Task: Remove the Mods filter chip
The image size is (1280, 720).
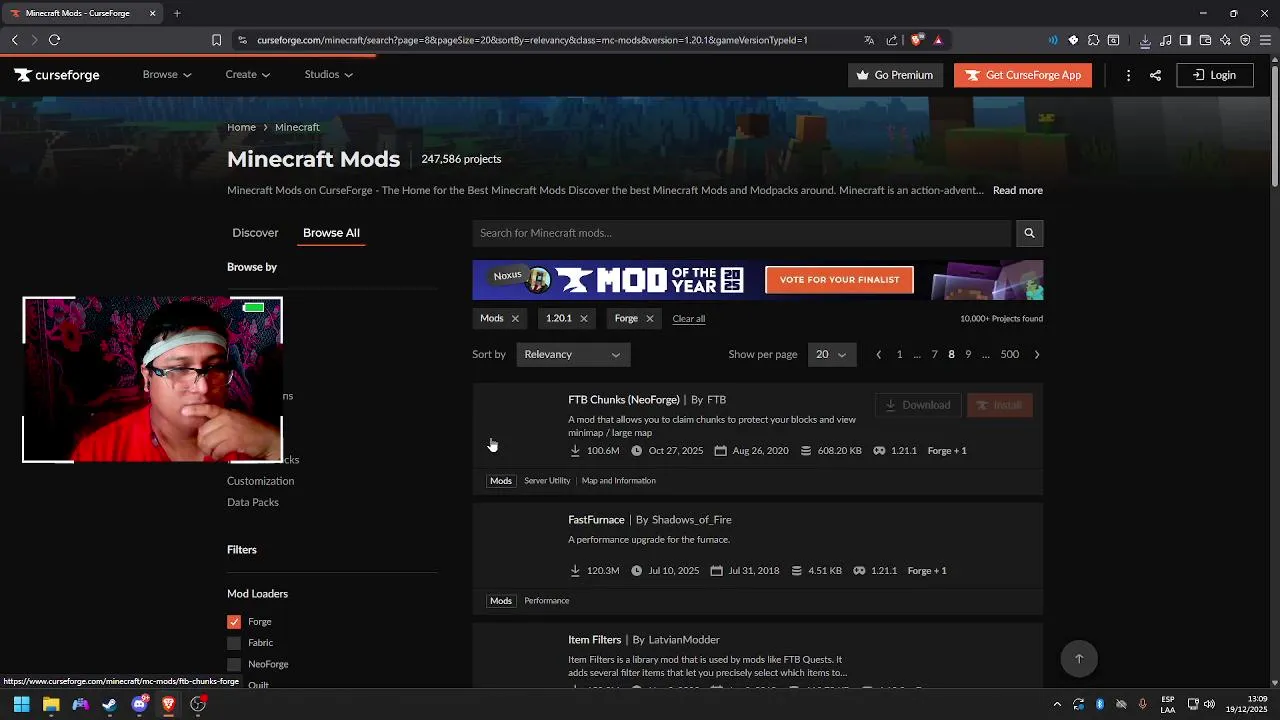Action: coord(515,319)
